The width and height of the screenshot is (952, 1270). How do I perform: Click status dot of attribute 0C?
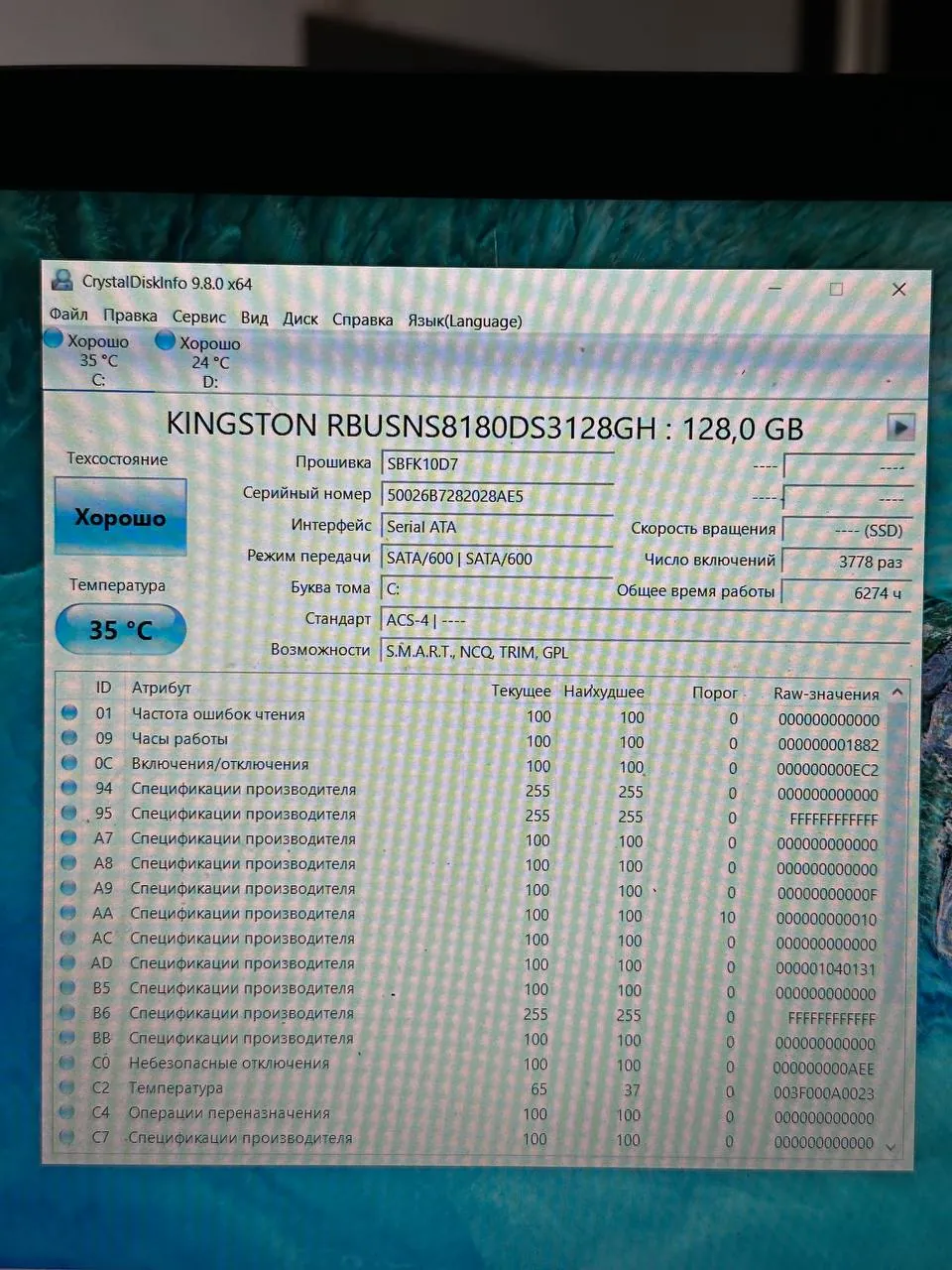pos(68,762)
